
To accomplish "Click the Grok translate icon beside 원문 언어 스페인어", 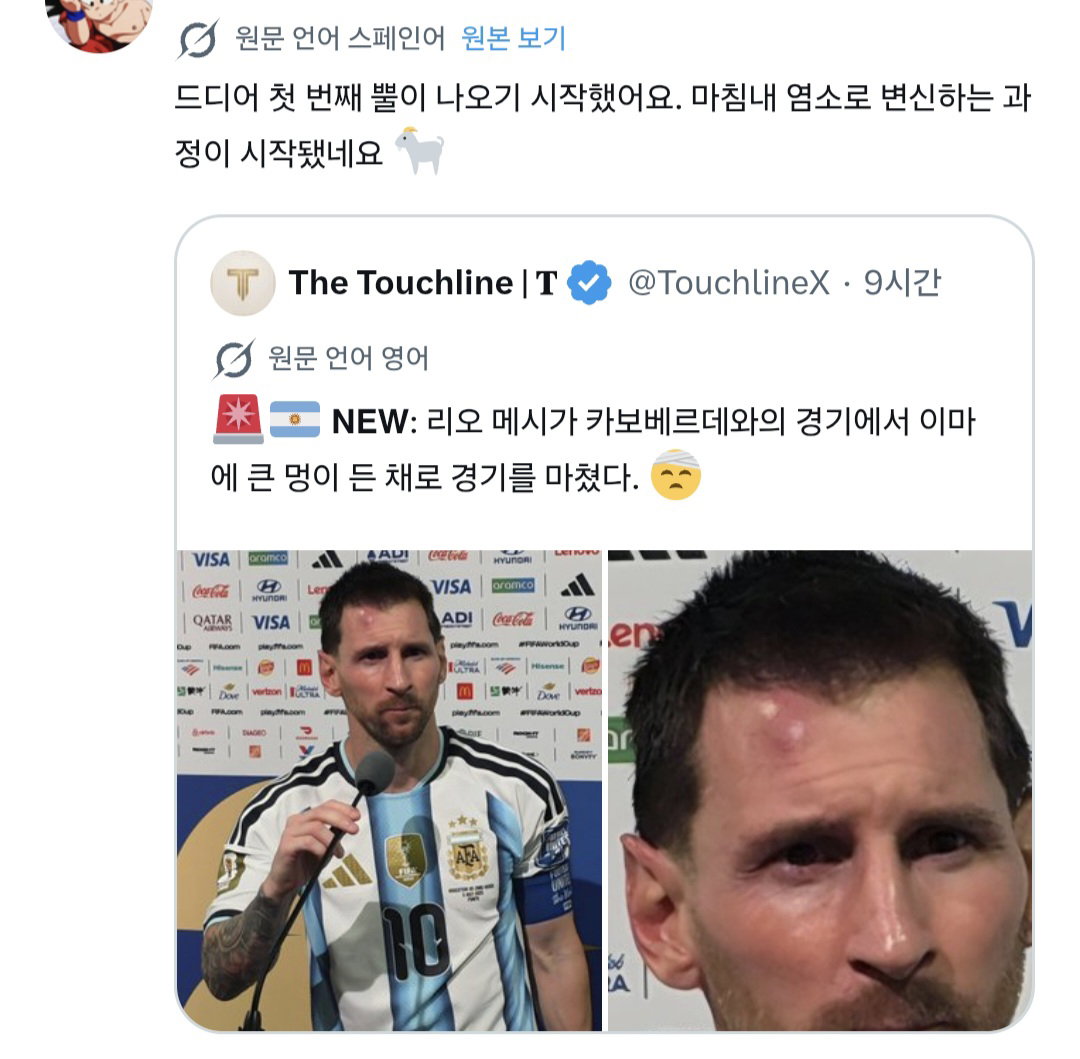I will pyautogui.click(x=198, y=39).
